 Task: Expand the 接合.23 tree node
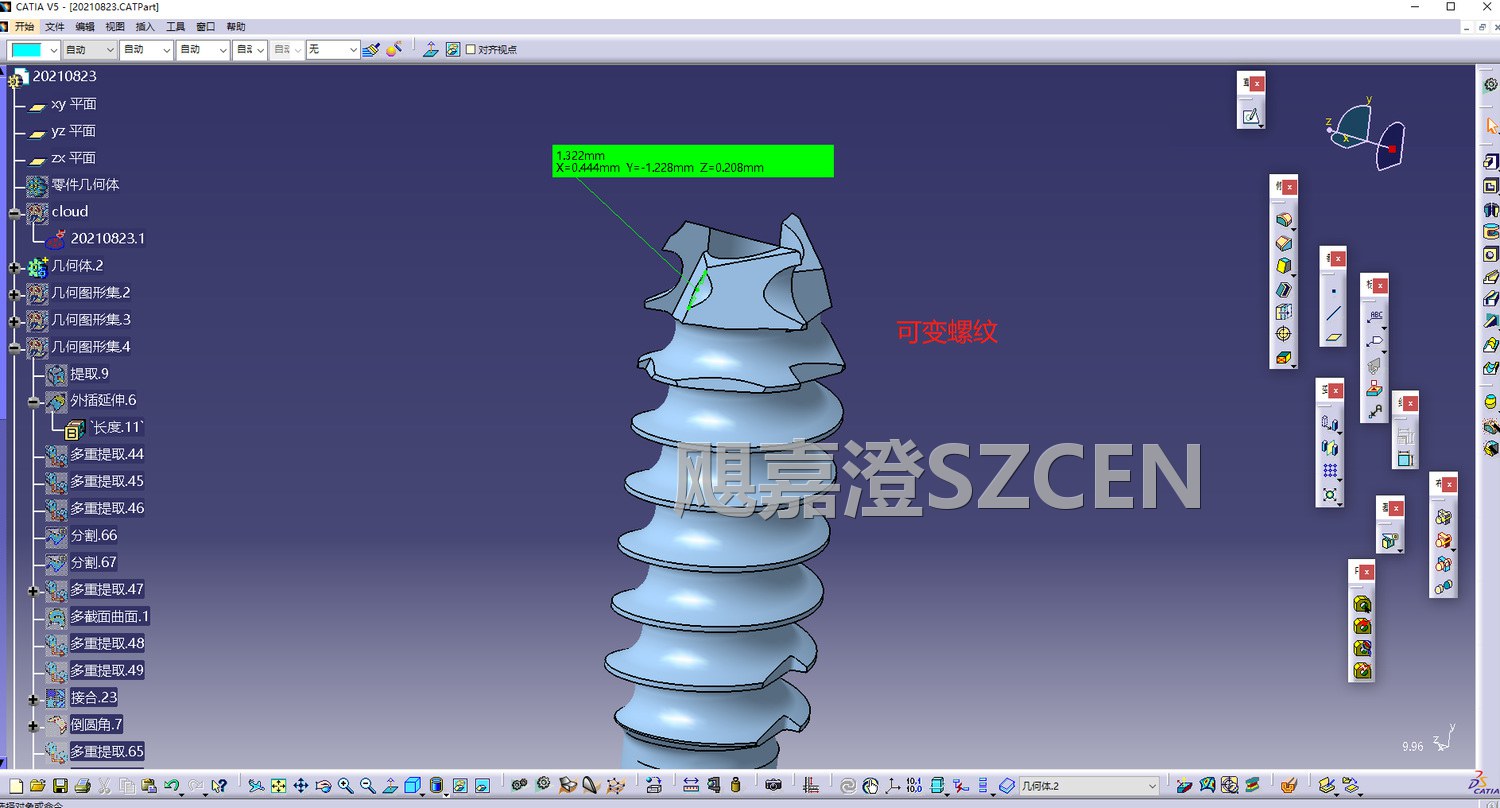34,698
